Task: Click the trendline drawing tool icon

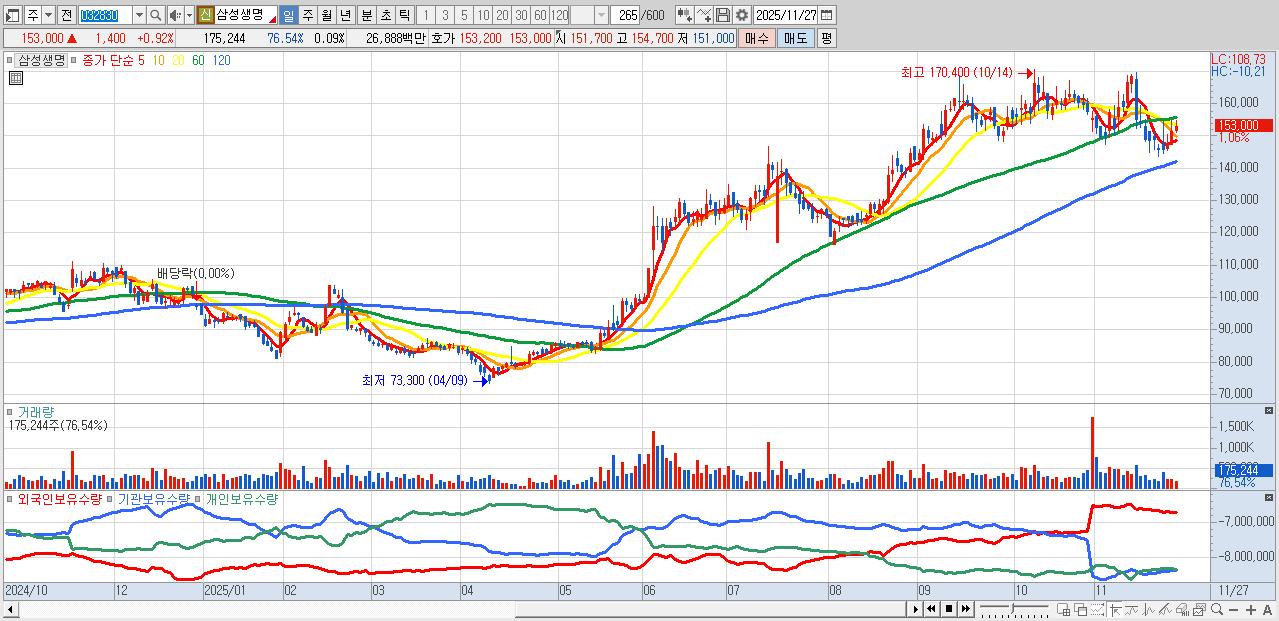Action: (1165, 609)
